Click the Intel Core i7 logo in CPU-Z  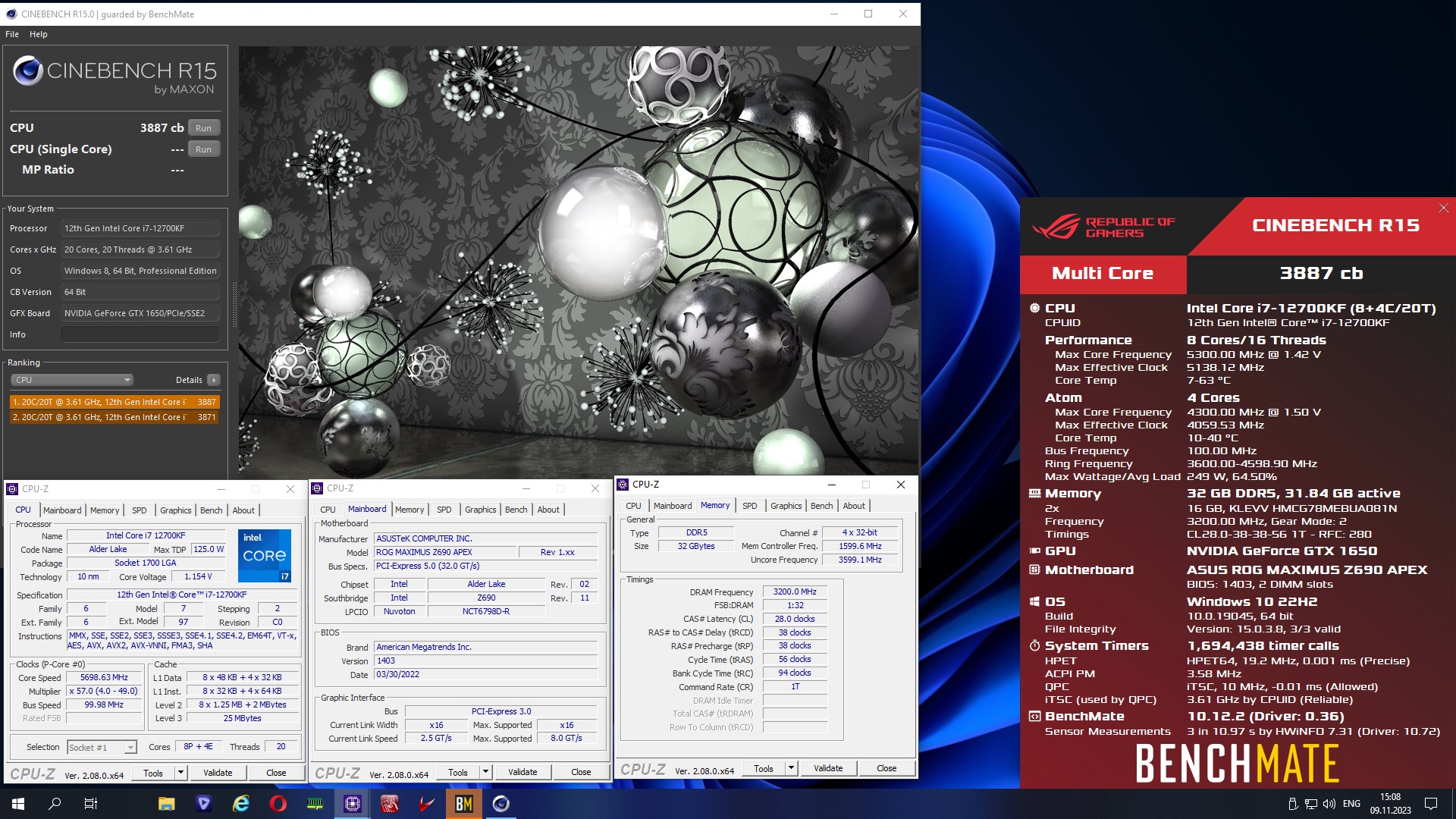265,556
